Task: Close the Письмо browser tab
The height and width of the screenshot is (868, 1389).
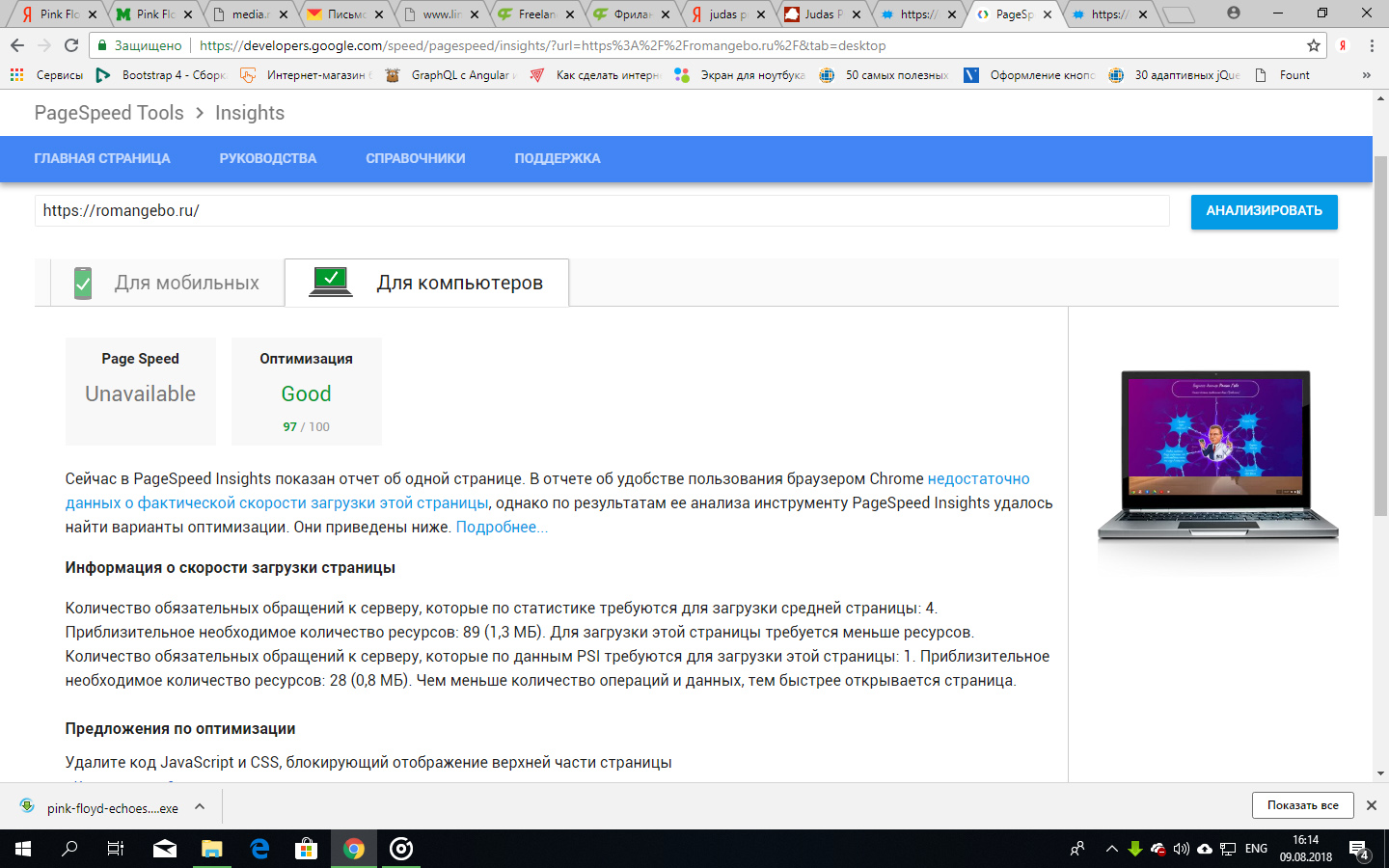Action: 379,14
